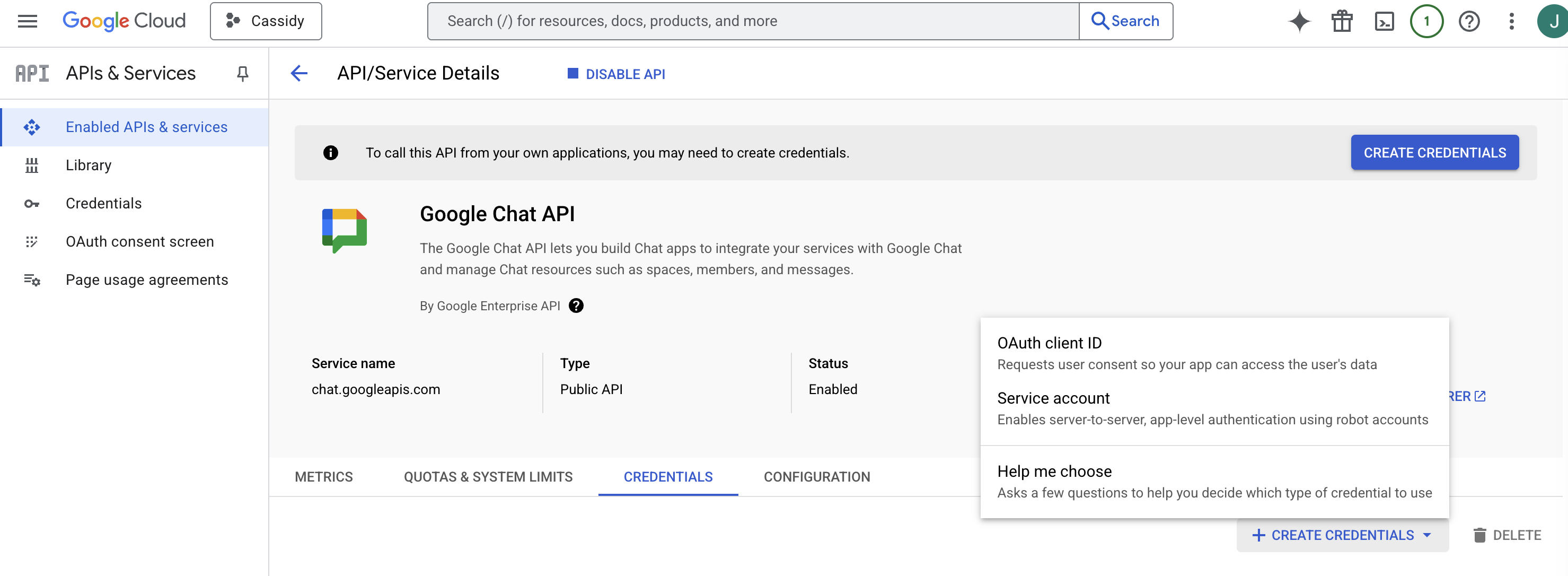Select Help me choose from credentials menu
Image resolution: width=1568 pixels, height=576 pixels.
[x=1055, y=472]
